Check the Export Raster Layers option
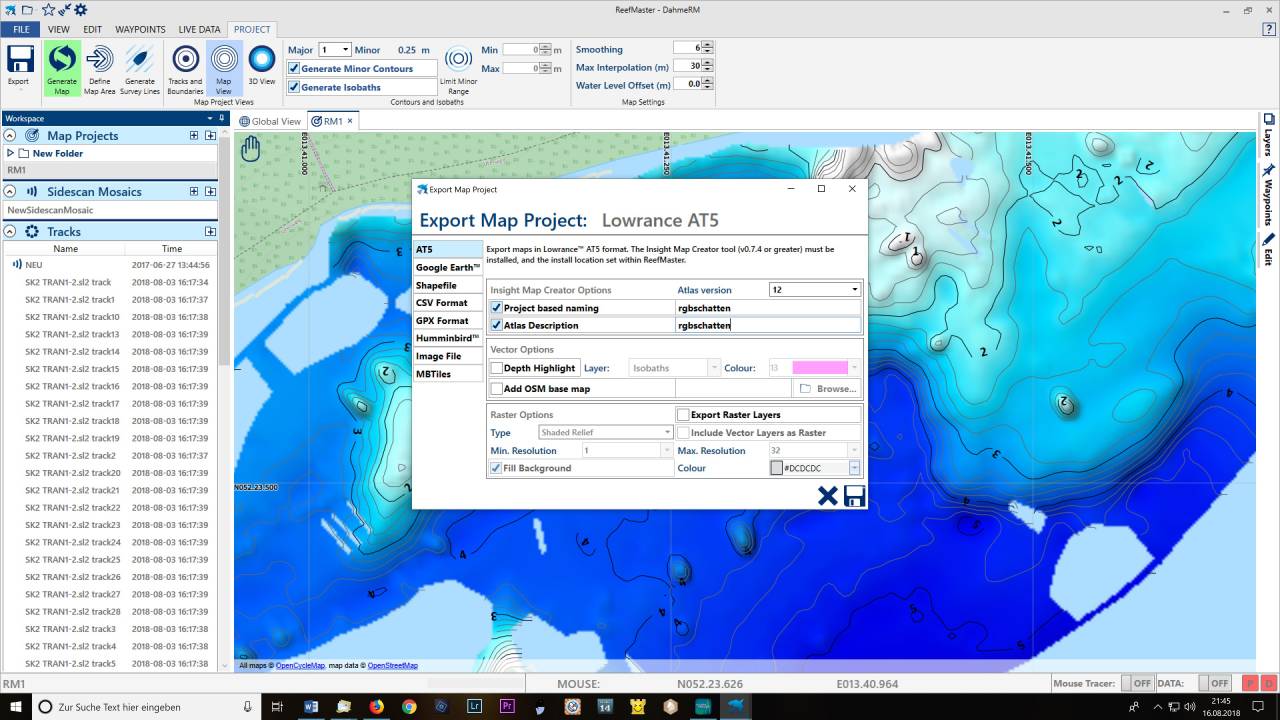1280x720 pixels. pyautogui.click(x=683, y=415)
